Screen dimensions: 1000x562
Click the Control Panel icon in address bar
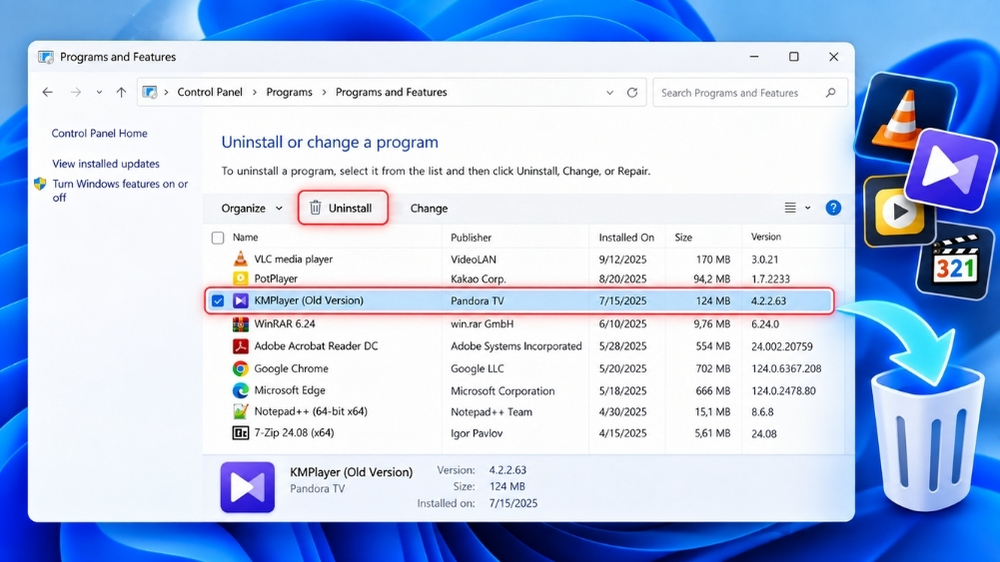pos(149,92)
